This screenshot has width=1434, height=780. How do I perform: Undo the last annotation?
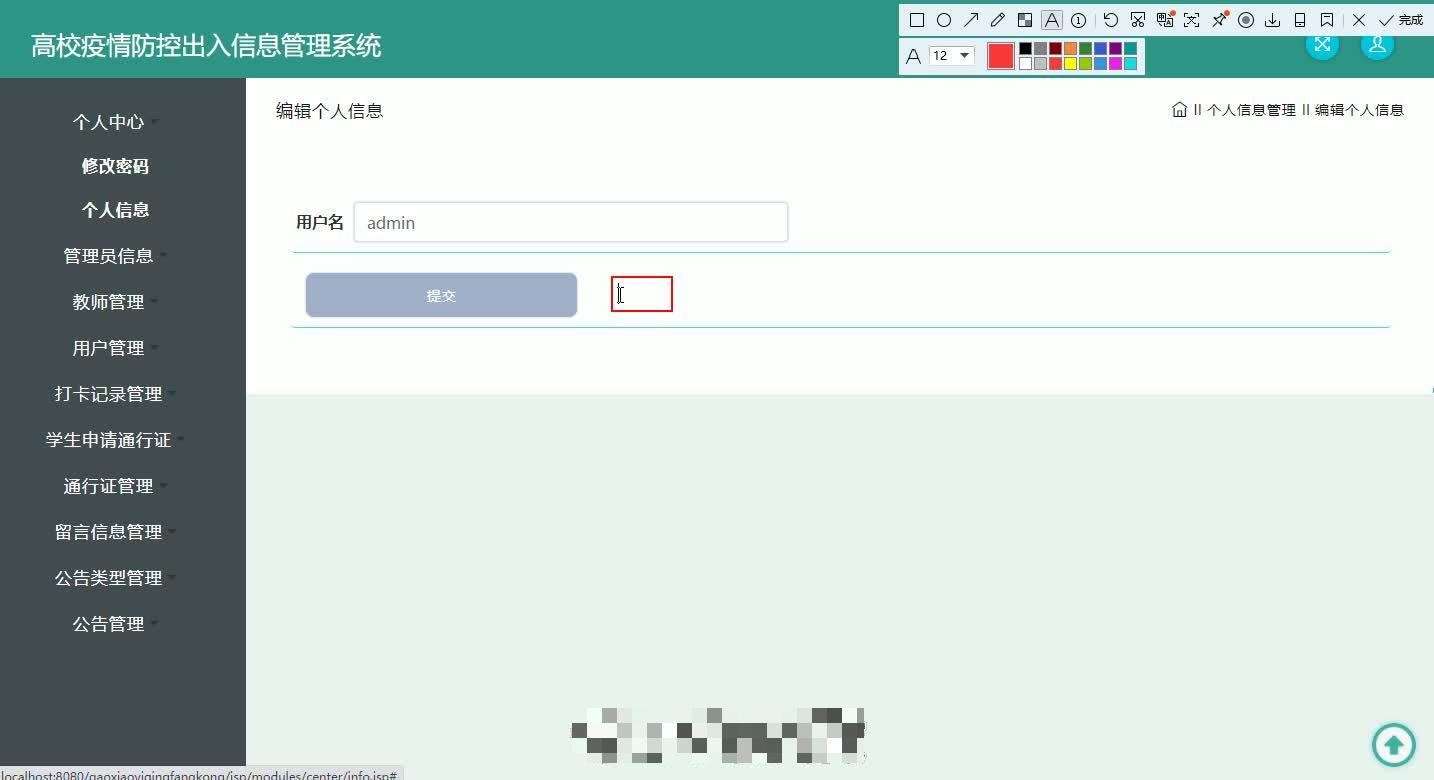pyautogui.click(x=1111, y=20)
